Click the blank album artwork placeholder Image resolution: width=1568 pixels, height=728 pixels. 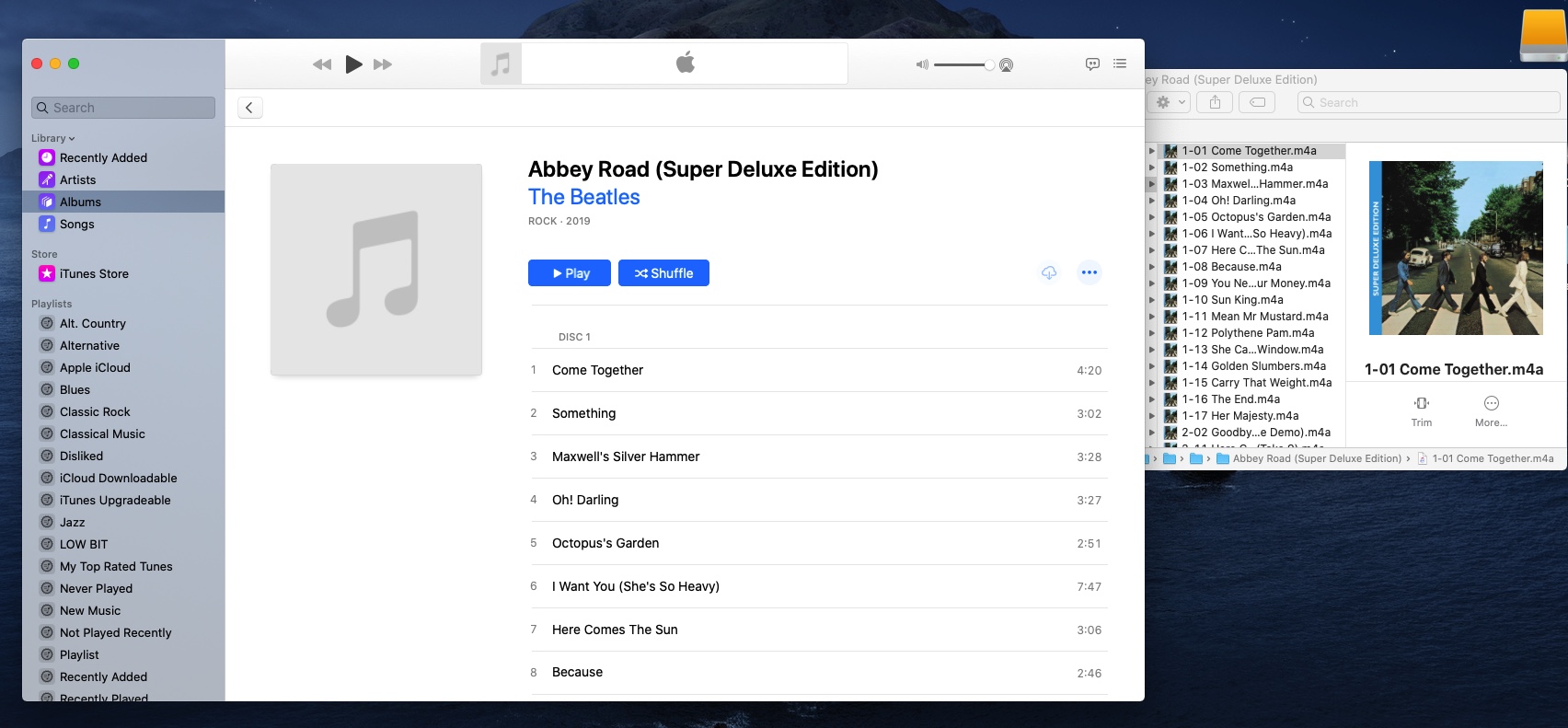click(x=376, y=270)
